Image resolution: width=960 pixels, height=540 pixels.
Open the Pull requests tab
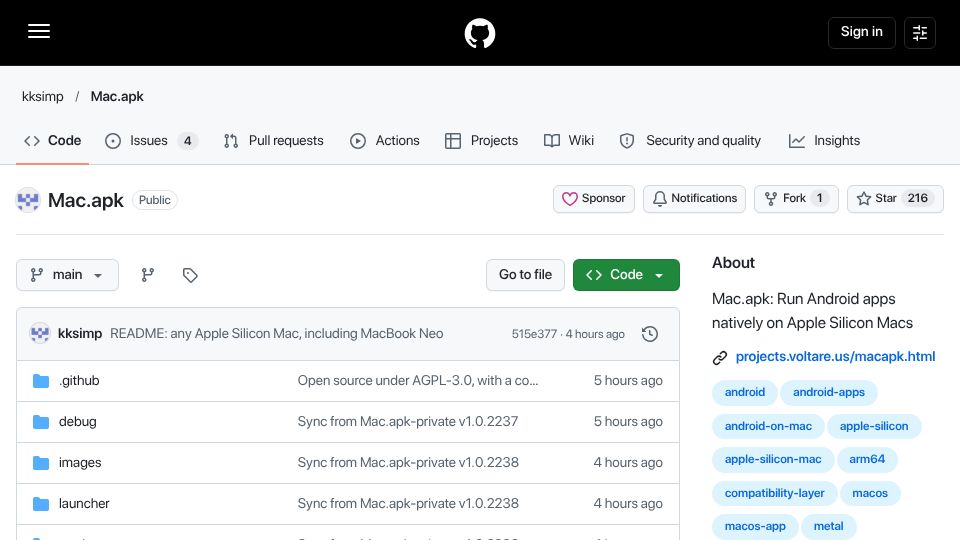tap(274, 141)
